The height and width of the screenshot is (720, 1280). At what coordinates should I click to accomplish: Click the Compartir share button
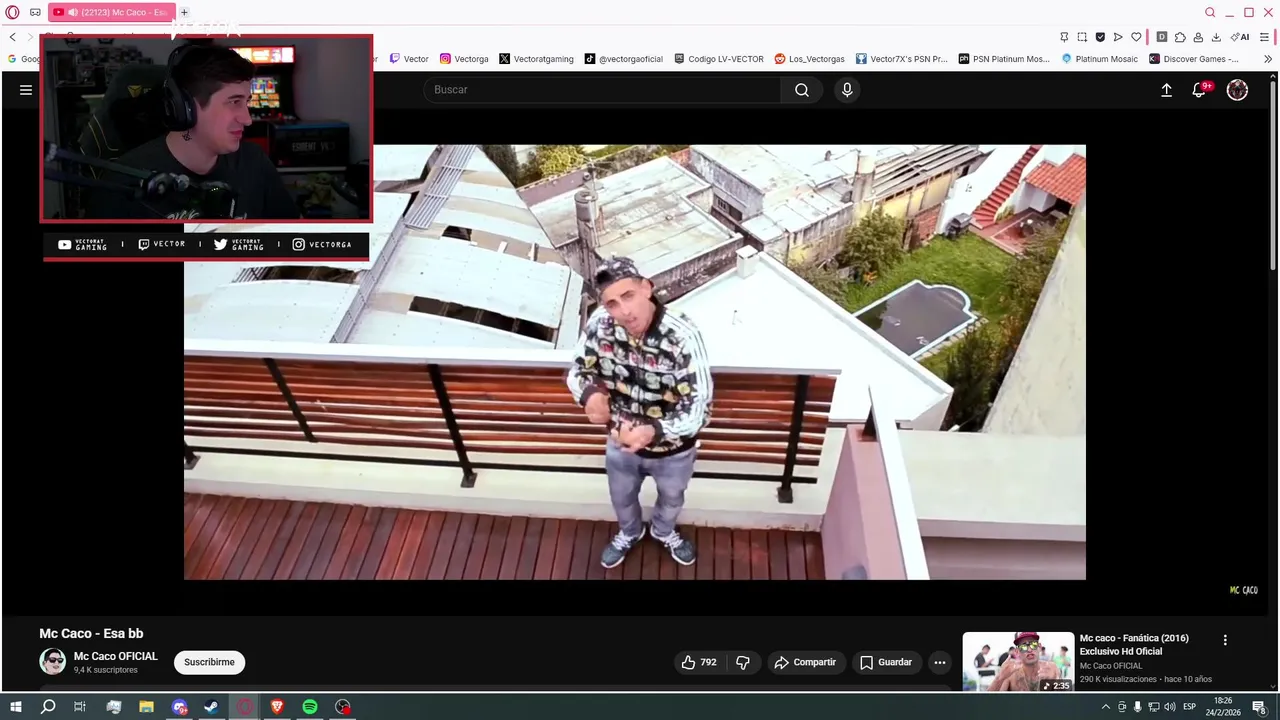click(805, 662)
